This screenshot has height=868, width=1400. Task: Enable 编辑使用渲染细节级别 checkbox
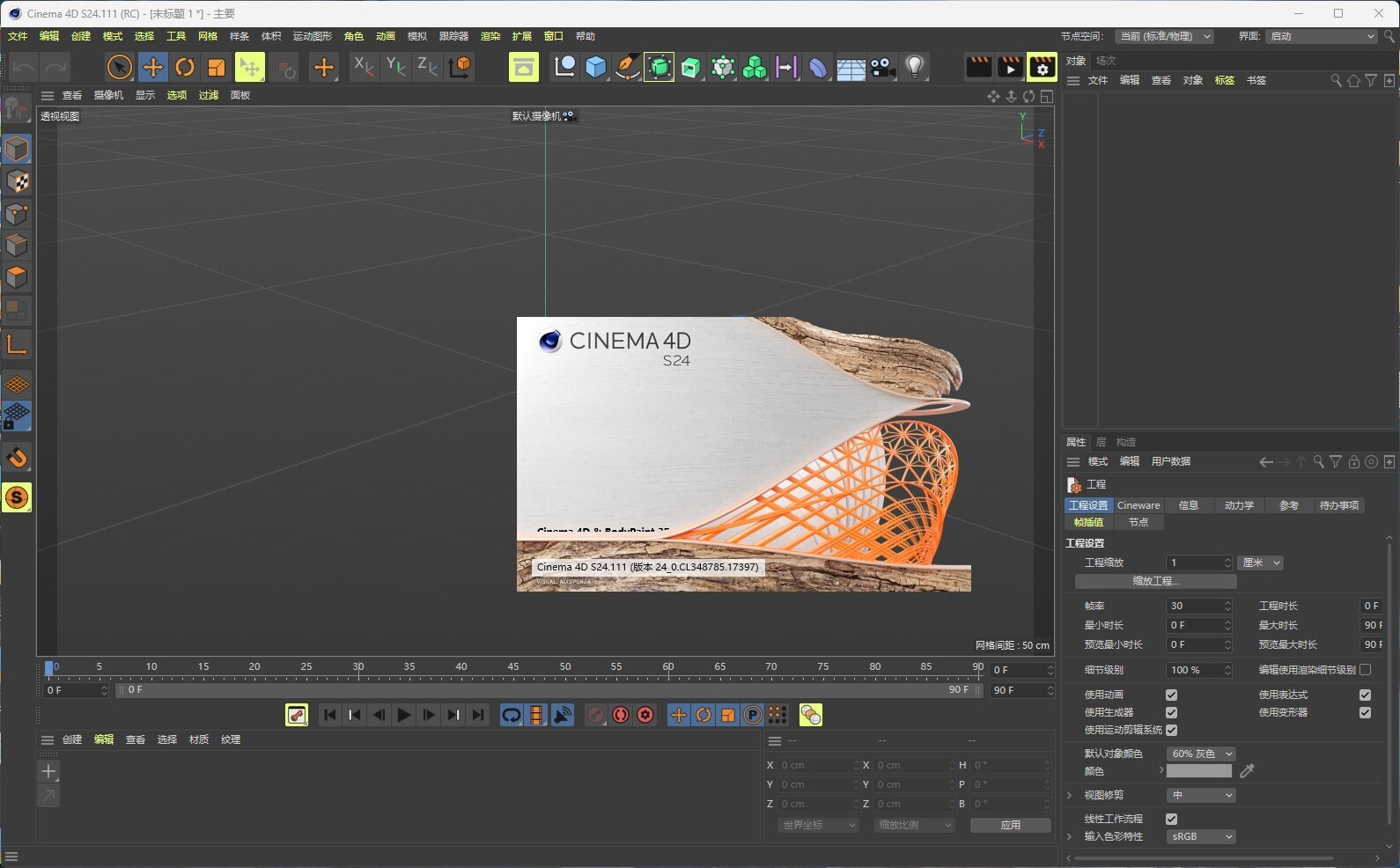(x=1365, y=670)
